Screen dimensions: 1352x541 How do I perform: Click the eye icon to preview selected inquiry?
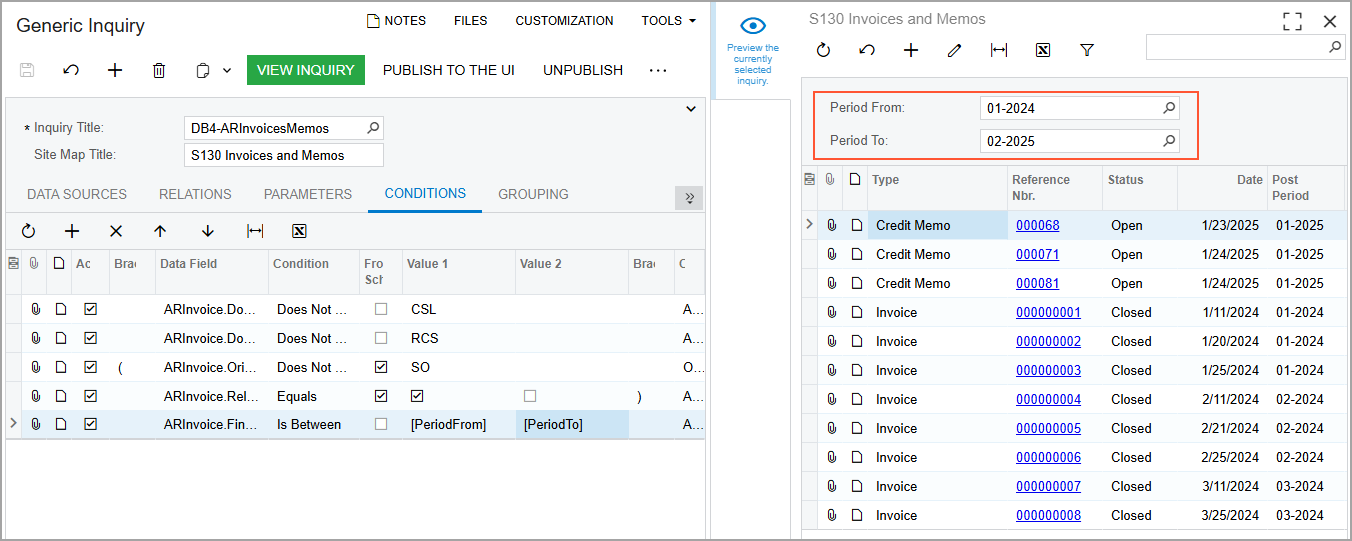[x=753, y=26]
